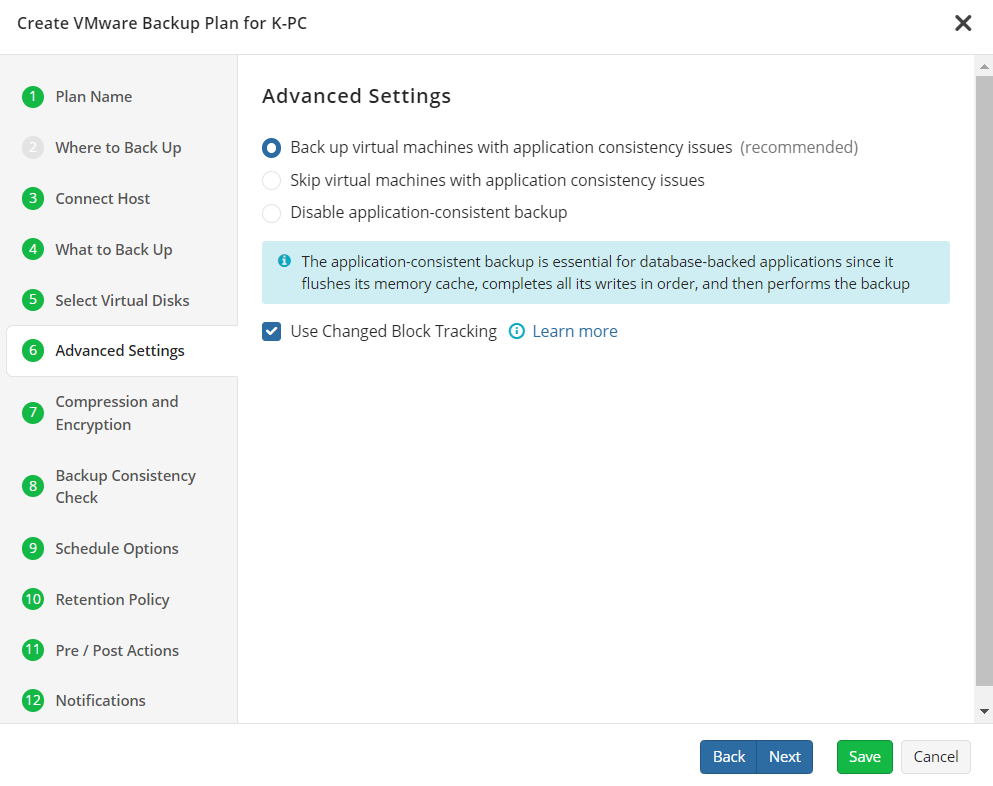Click the Back button
Viewport: 993px width, 786px height.
pos(728,757)
